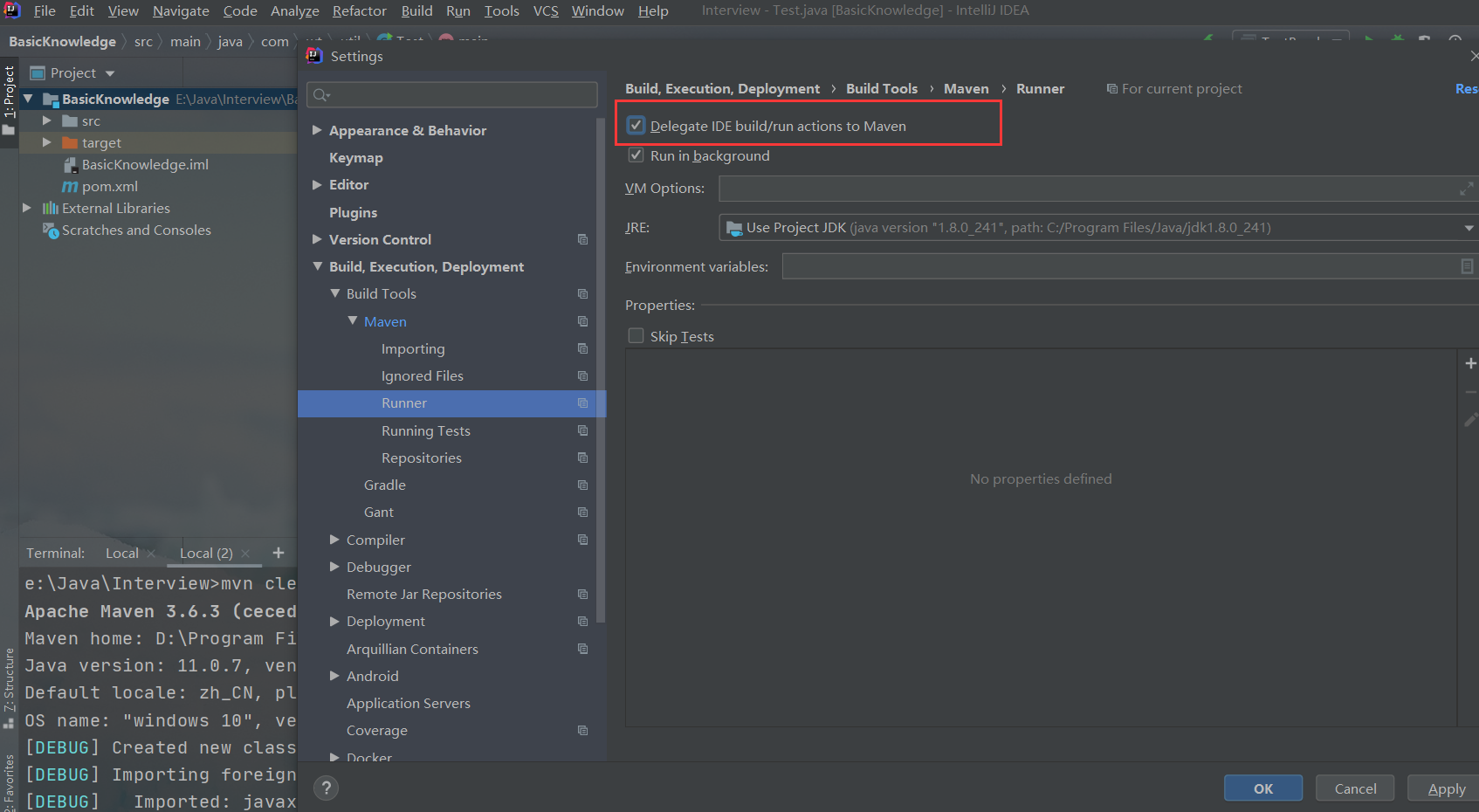Click the project-level icon beside Build Tools

click(582, 294)
